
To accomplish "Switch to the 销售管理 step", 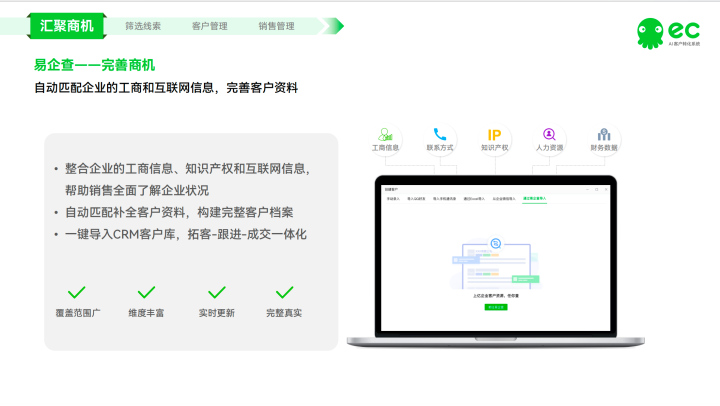I will pyautogui.click(x=276, y=26).
